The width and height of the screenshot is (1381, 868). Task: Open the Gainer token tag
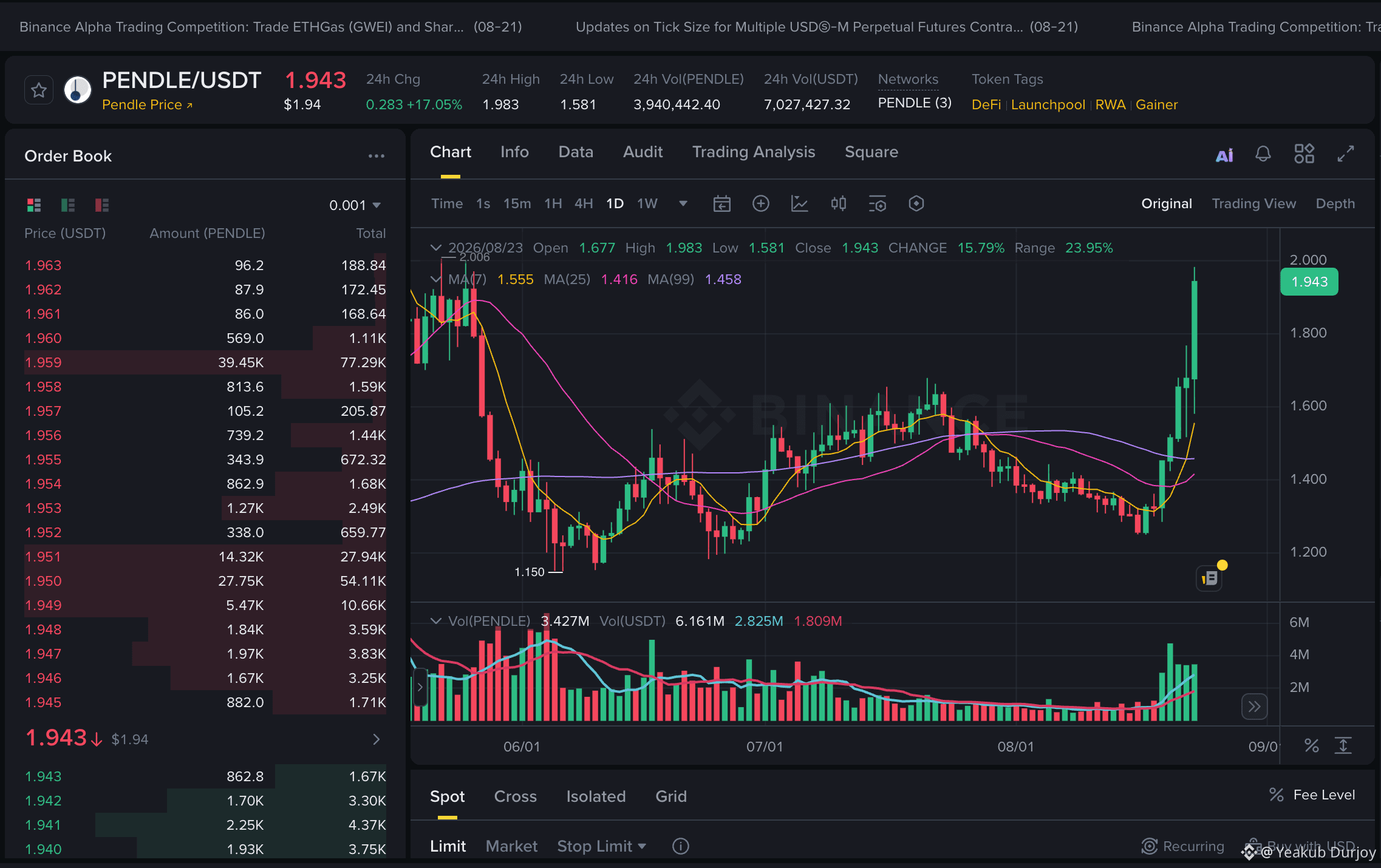(x=1157, y=104)
